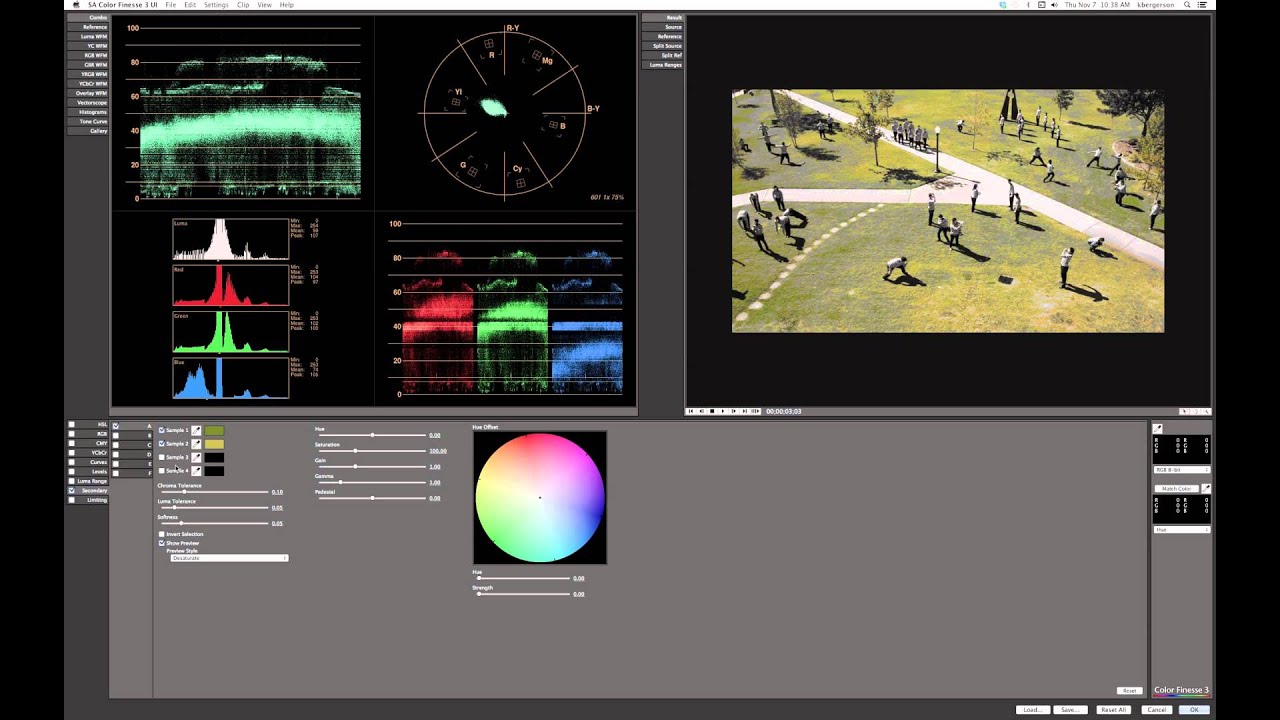Enable the Limiting checkbox
Image resolution: width=1280 pixels, height=720 pixels.
pos(71,500)
